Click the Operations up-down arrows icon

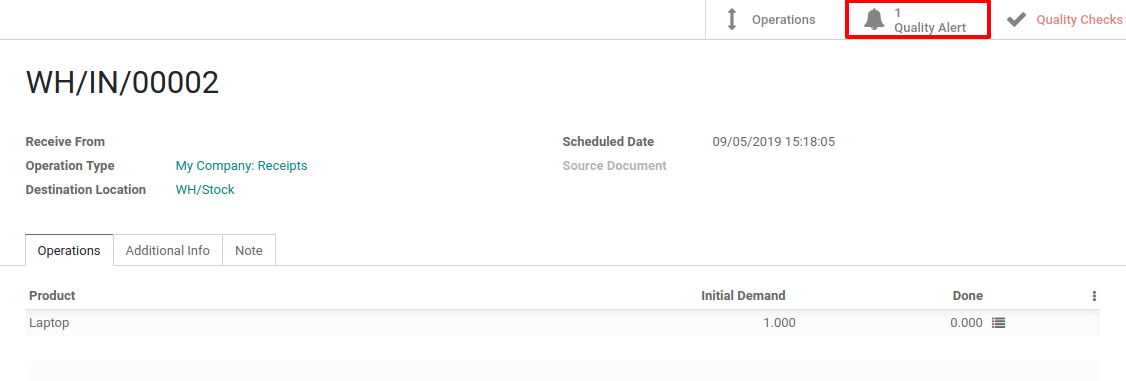tap(732, 19)
